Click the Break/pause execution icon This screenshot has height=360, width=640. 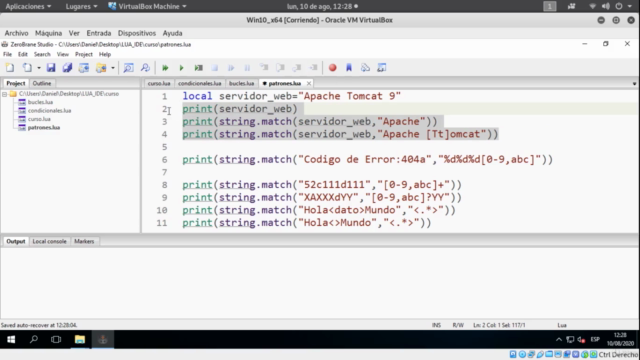coord(247,68)
